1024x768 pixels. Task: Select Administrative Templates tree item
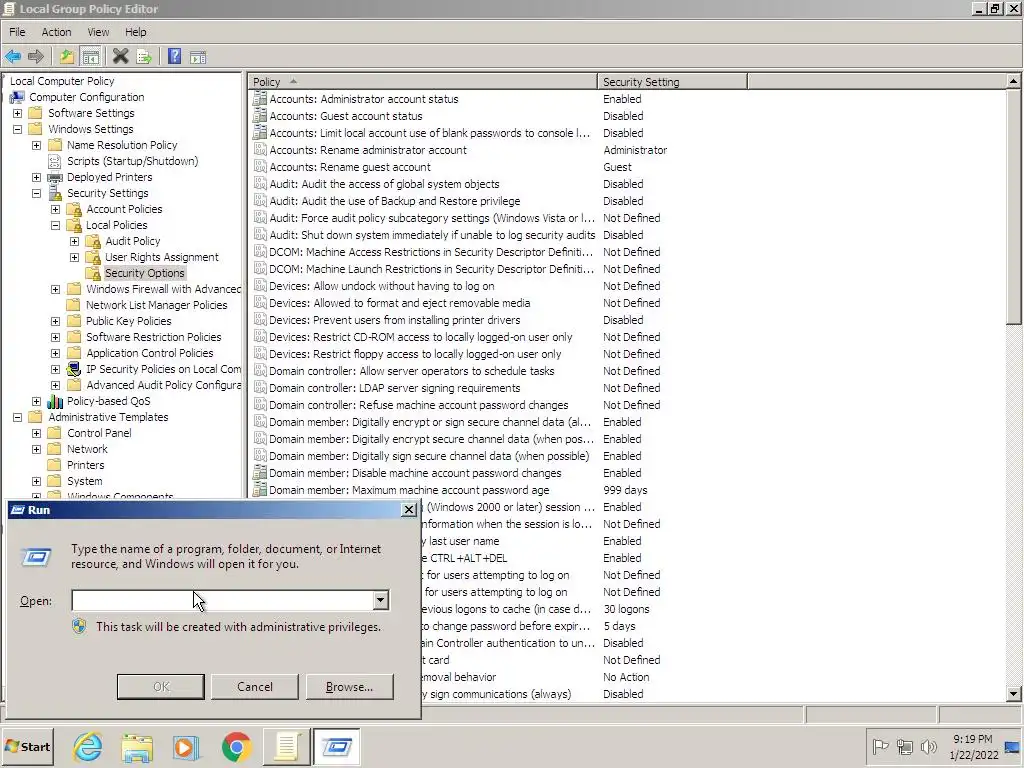pos(108,417)
